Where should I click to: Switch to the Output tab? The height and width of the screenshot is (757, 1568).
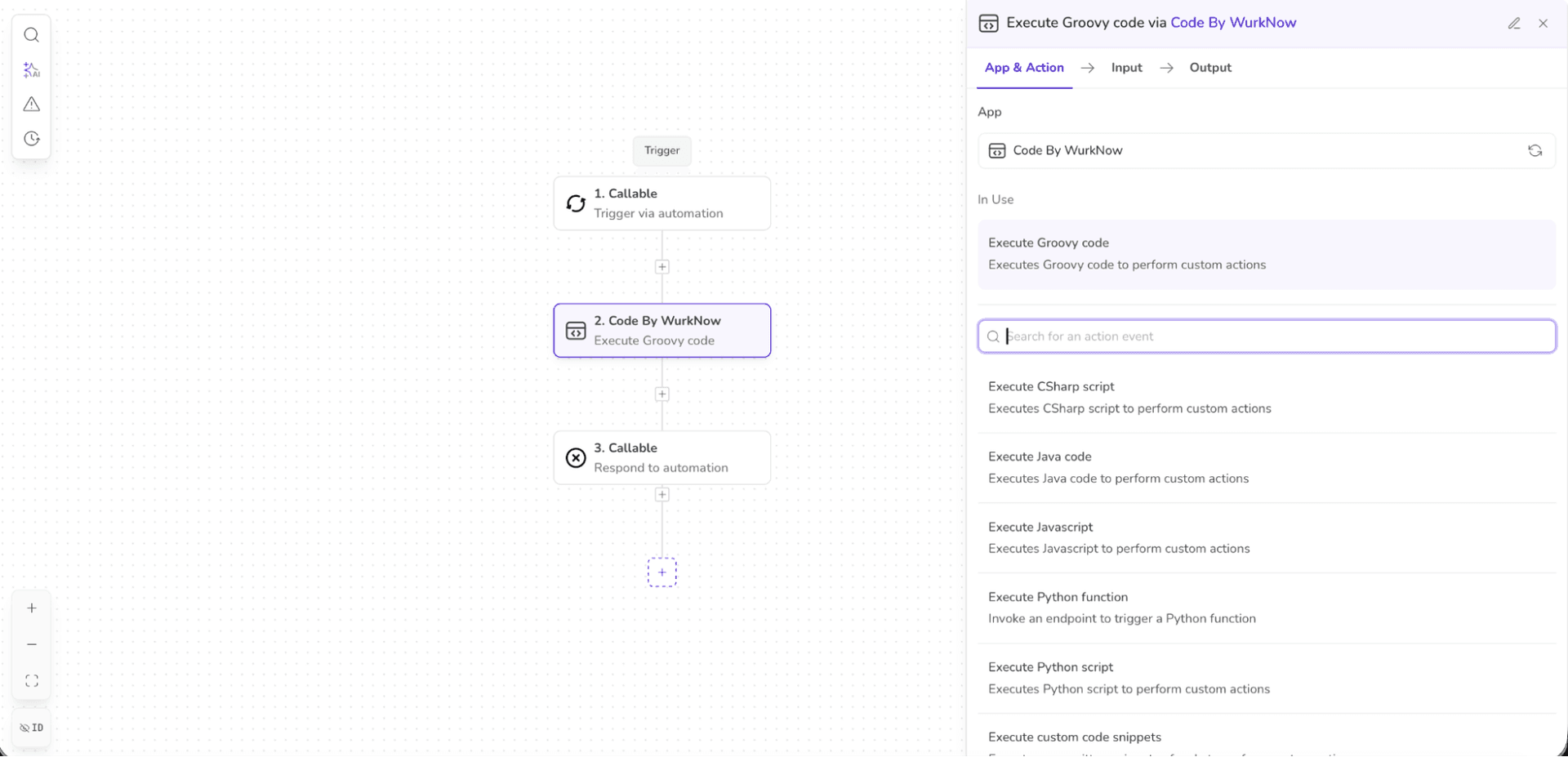pos(1209,68)
